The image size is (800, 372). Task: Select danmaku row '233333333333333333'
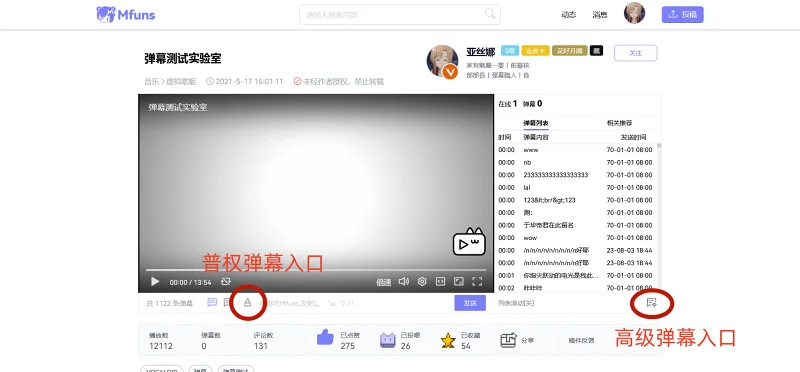(576, 175)
